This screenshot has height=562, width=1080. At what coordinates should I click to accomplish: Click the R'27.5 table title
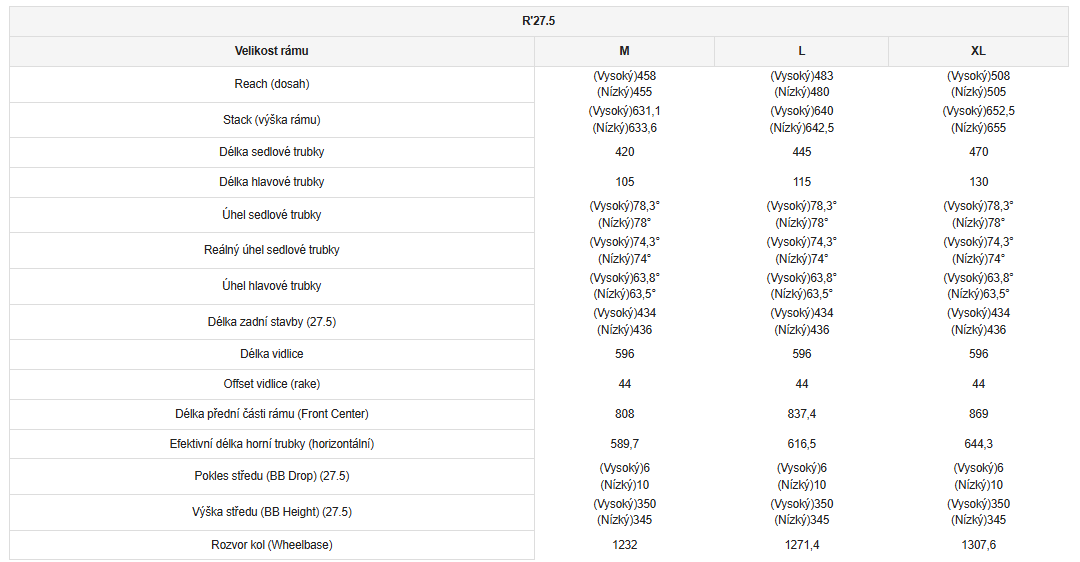538,21
